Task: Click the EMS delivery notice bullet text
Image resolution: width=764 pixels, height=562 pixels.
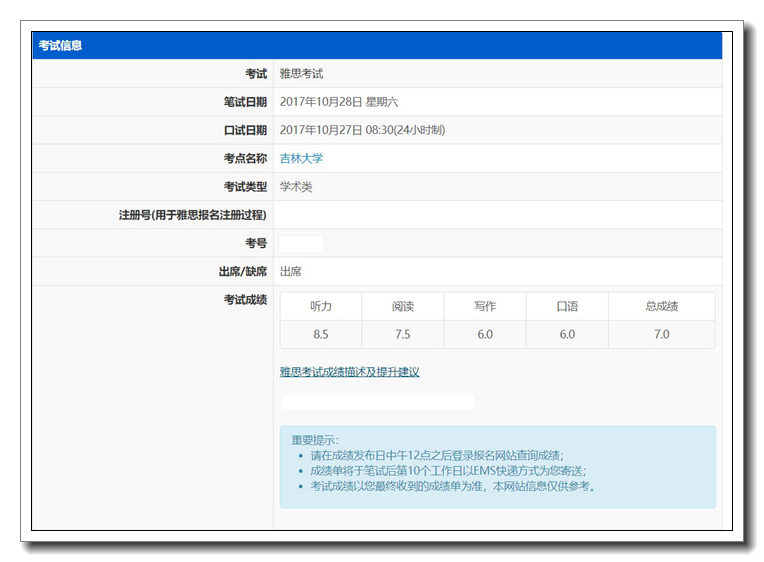Action: pos(447,470)
